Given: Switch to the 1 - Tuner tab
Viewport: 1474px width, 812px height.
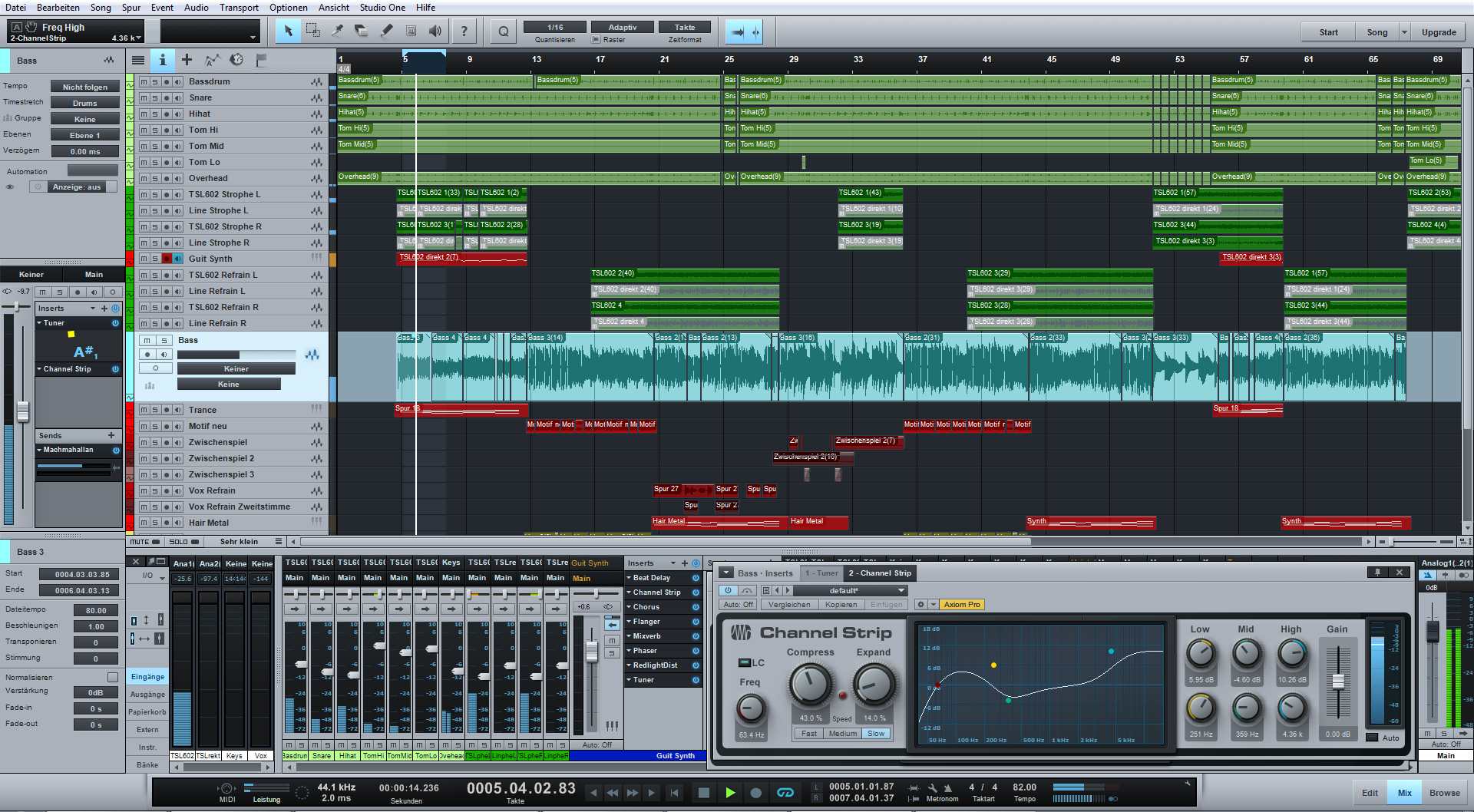Looking at the screenshot, I should 821,573.
